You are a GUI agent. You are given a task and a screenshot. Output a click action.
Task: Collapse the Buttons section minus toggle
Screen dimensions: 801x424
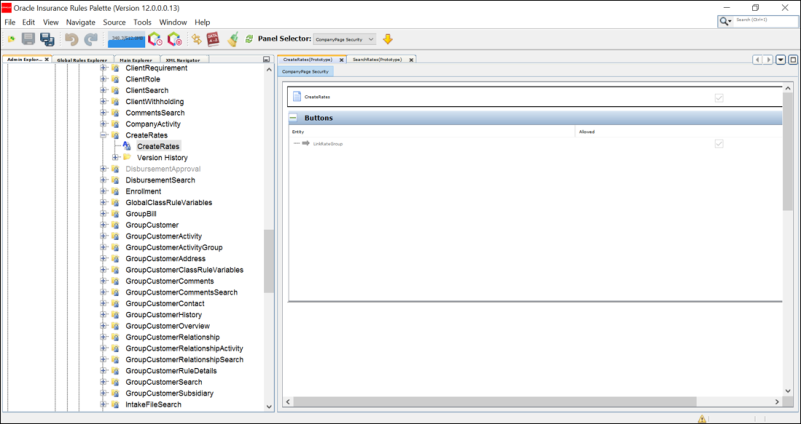tap(293, 118)
